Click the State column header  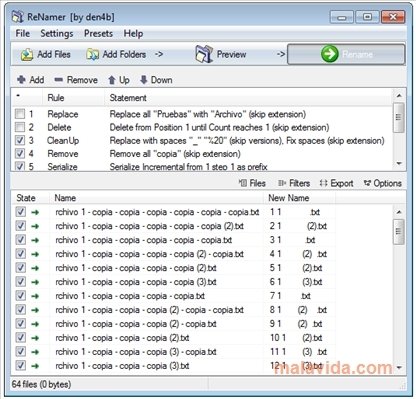pyautogui.click(x=31, y=198)
